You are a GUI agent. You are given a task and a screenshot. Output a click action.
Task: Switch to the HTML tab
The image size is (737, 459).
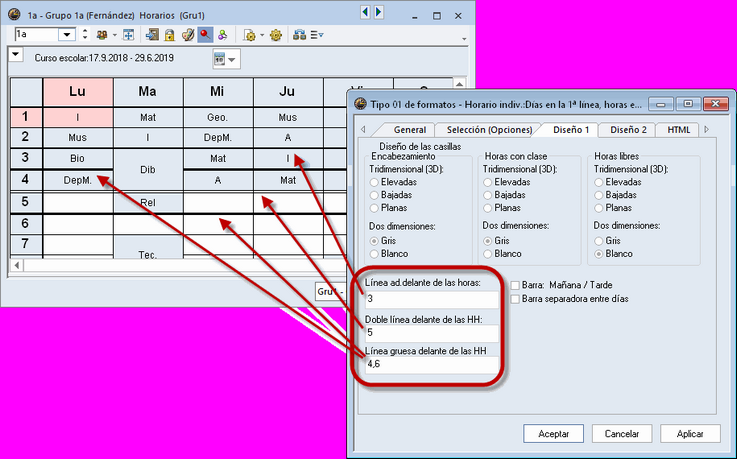tap(678, 130)
